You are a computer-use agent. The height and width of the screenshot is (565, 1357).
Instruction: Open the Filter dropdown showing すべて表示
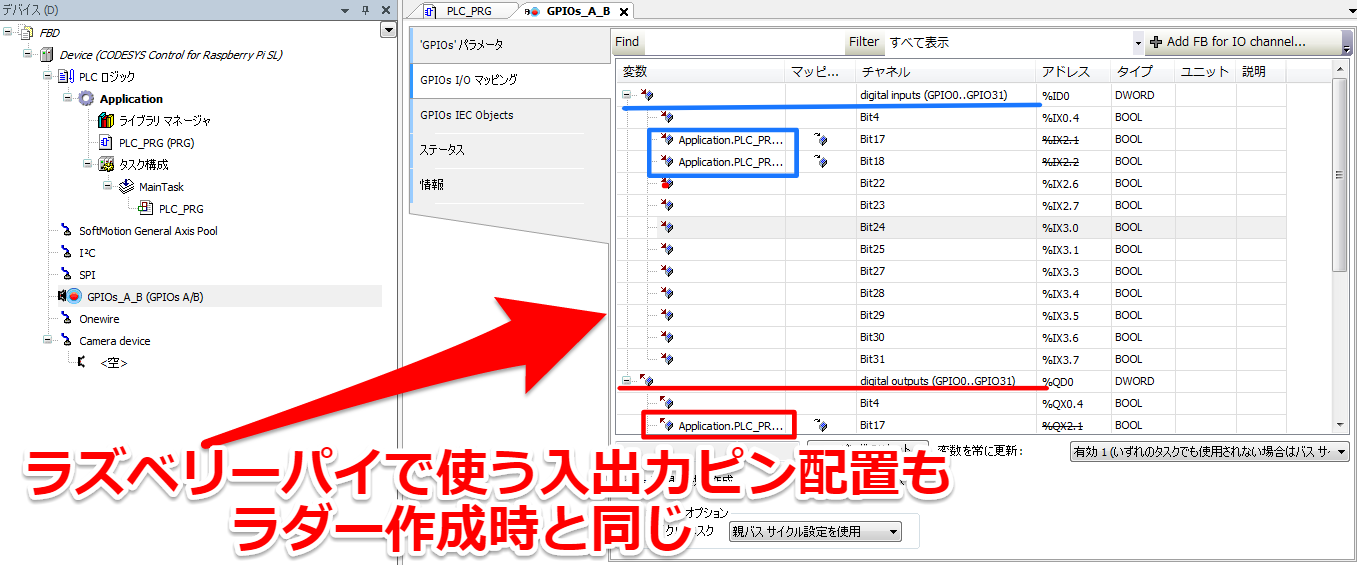(x=1138, y=43)
